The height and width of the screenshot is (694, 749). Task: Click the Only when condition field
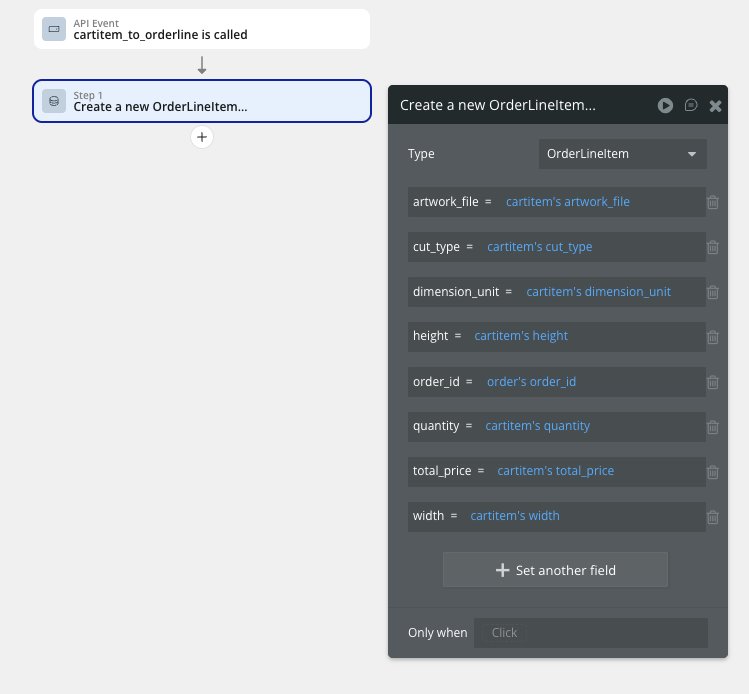point(590,633)
